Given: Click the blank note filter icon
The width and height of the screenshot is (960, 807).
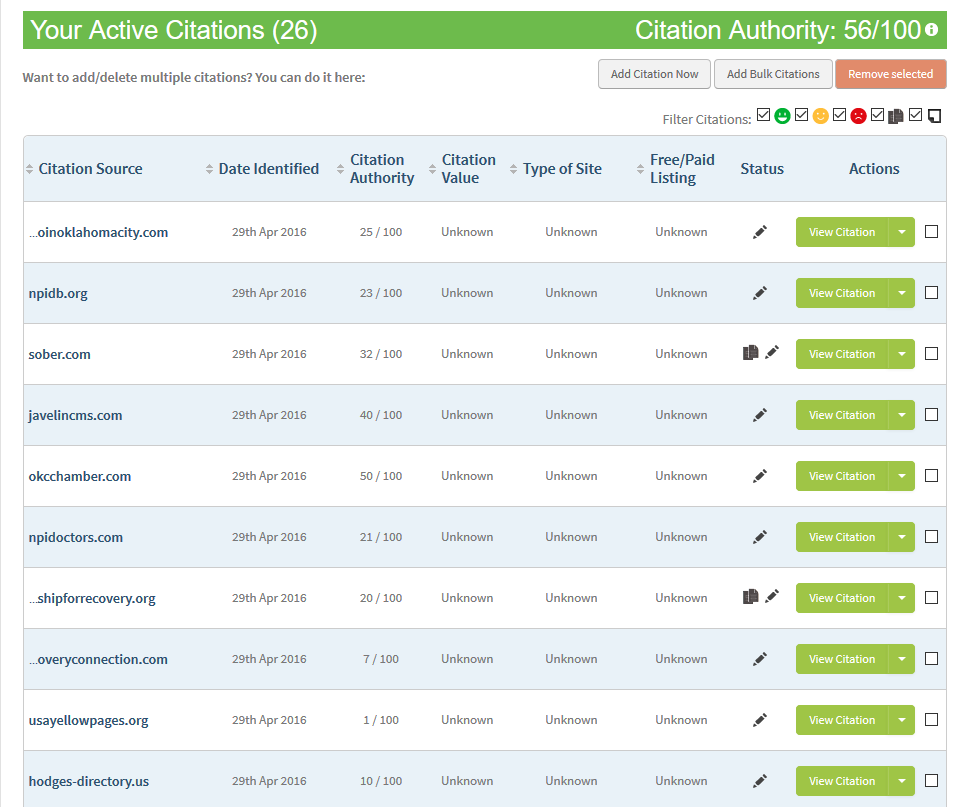Looking at the screenshot, I should (934, 116).
